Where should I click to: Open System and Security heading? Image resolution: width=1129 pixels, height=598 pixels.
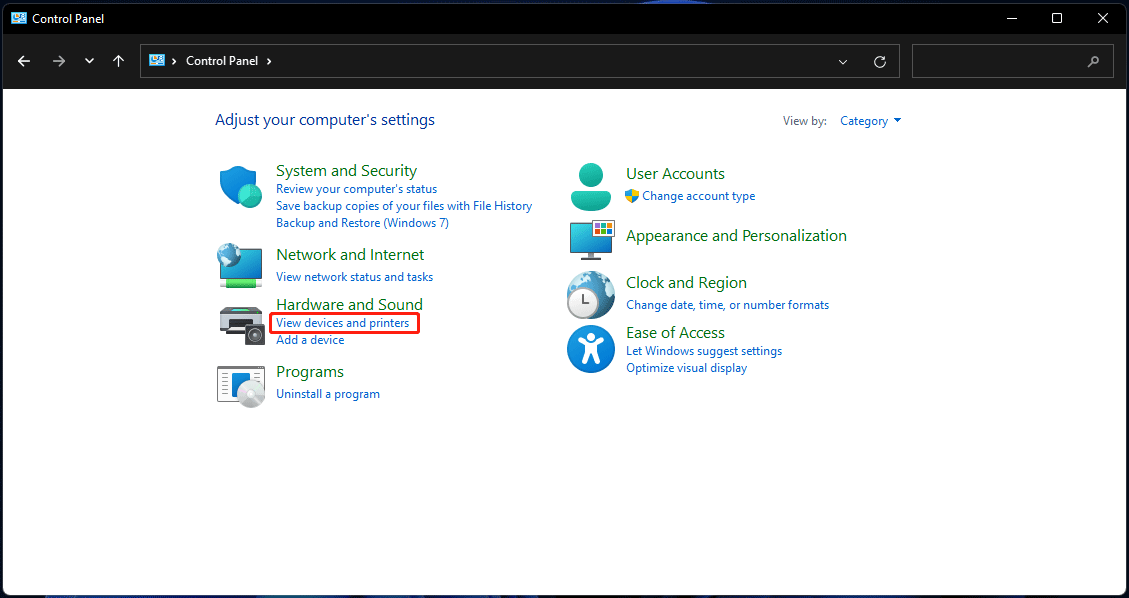pos(346,171)
